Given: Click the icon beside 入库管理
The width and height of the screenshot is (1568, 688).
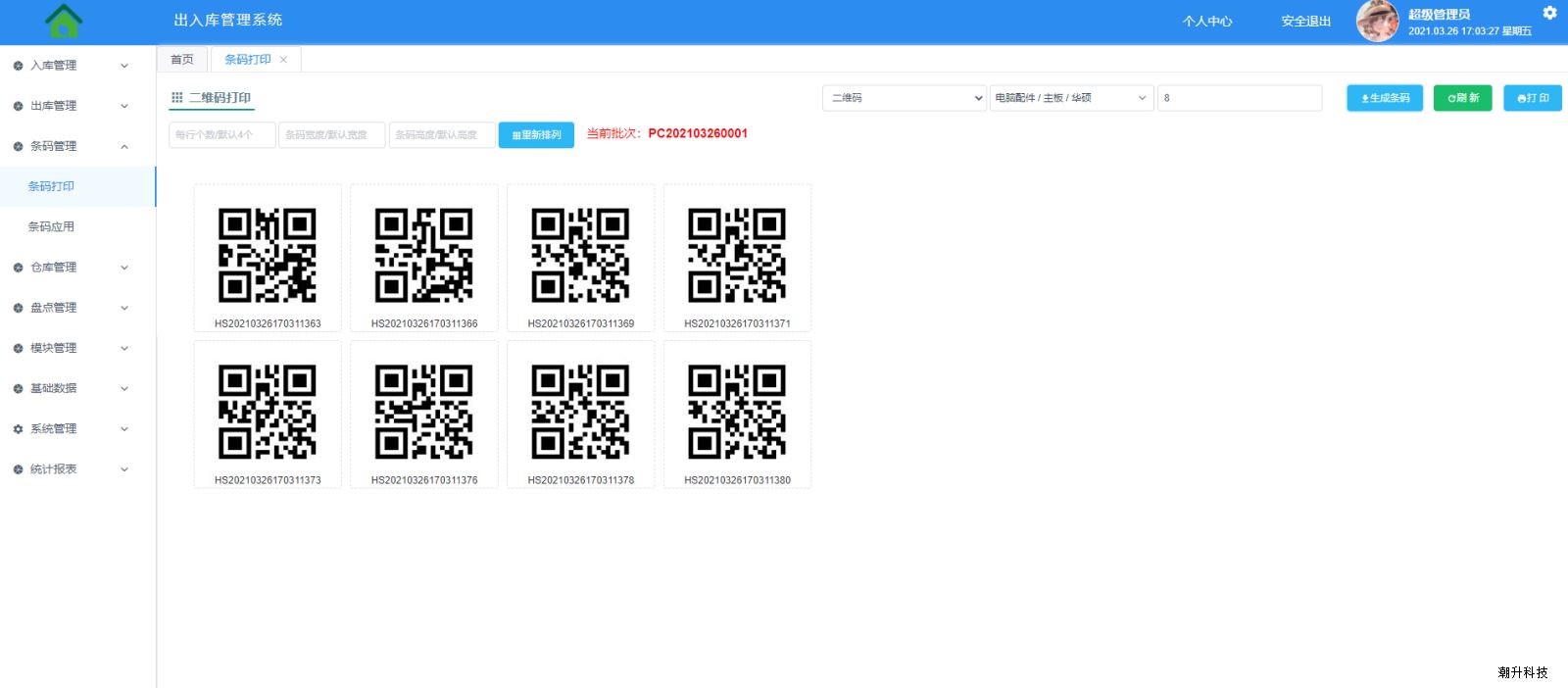Looking at the screenshot, I should pyautogui.click(x=18, y=66).
